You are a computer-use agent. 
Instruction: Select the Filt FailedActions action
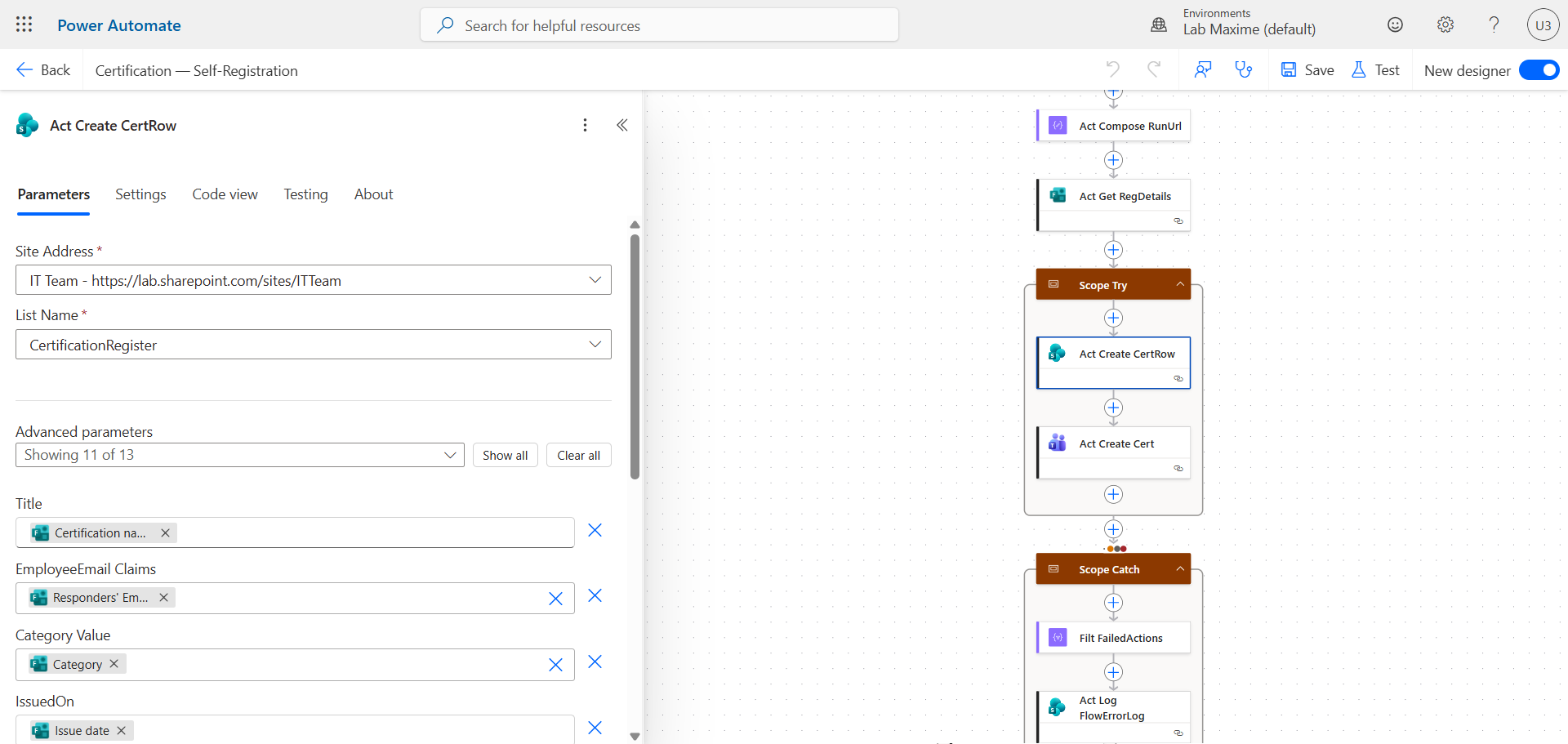coord(1113,638)
